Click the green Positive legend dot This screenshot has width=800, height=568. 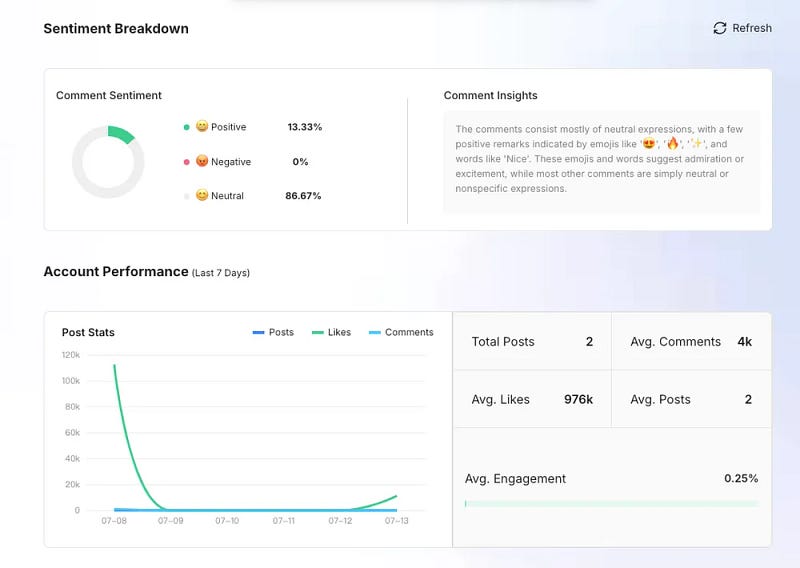point(186,127)
